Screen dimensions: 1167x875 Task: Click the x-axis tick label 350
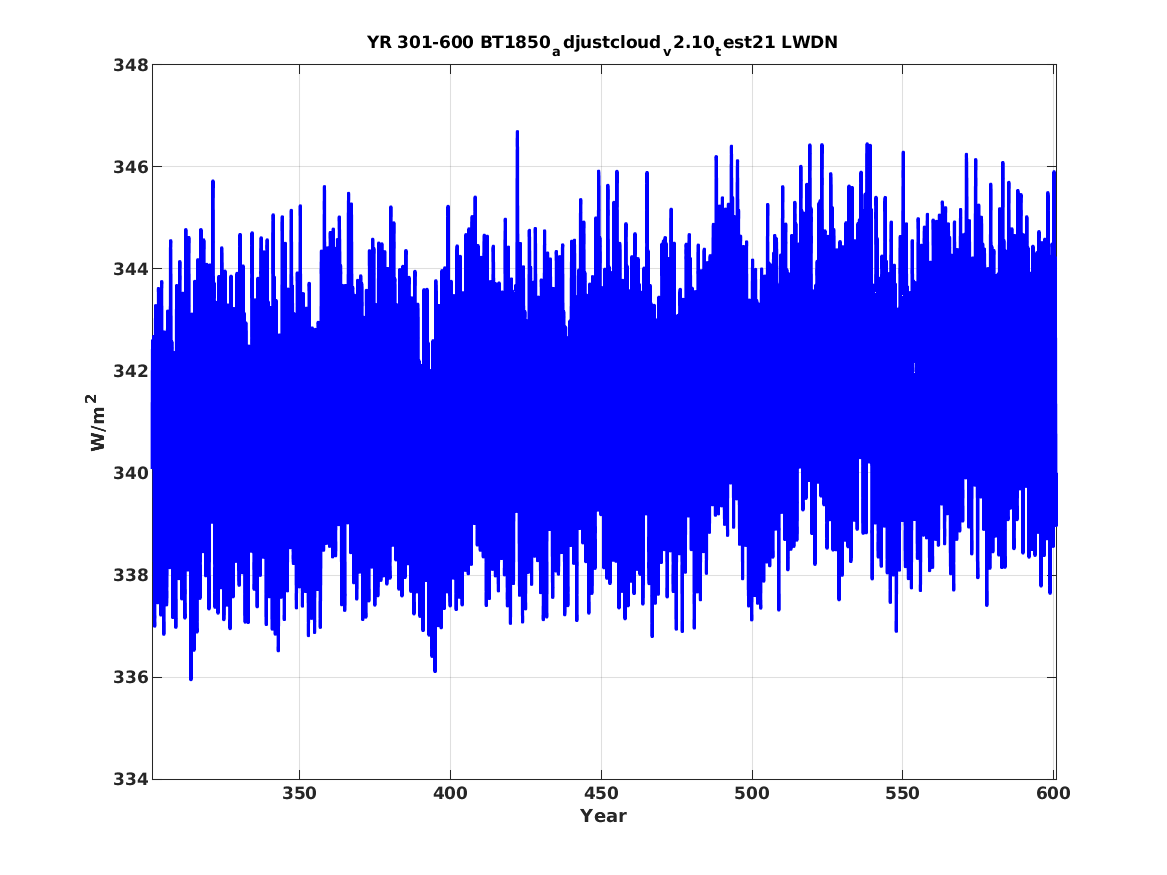pyautogui.click(x=299, y=794)
